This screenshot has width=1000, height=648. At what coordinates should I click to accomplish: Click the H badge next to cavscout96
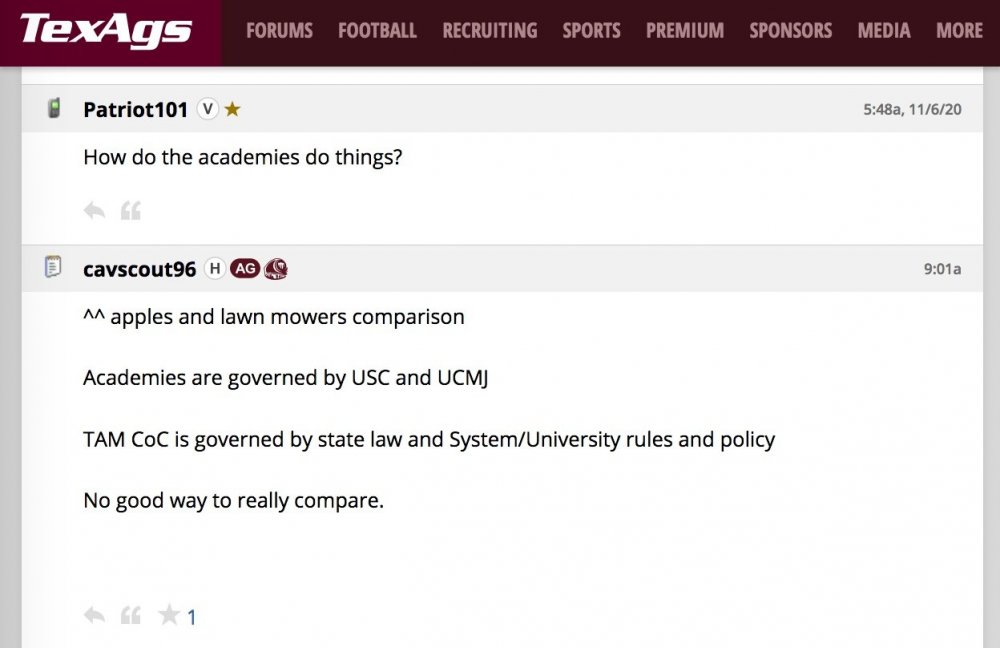pyautogui.click(x=214, y=268)
